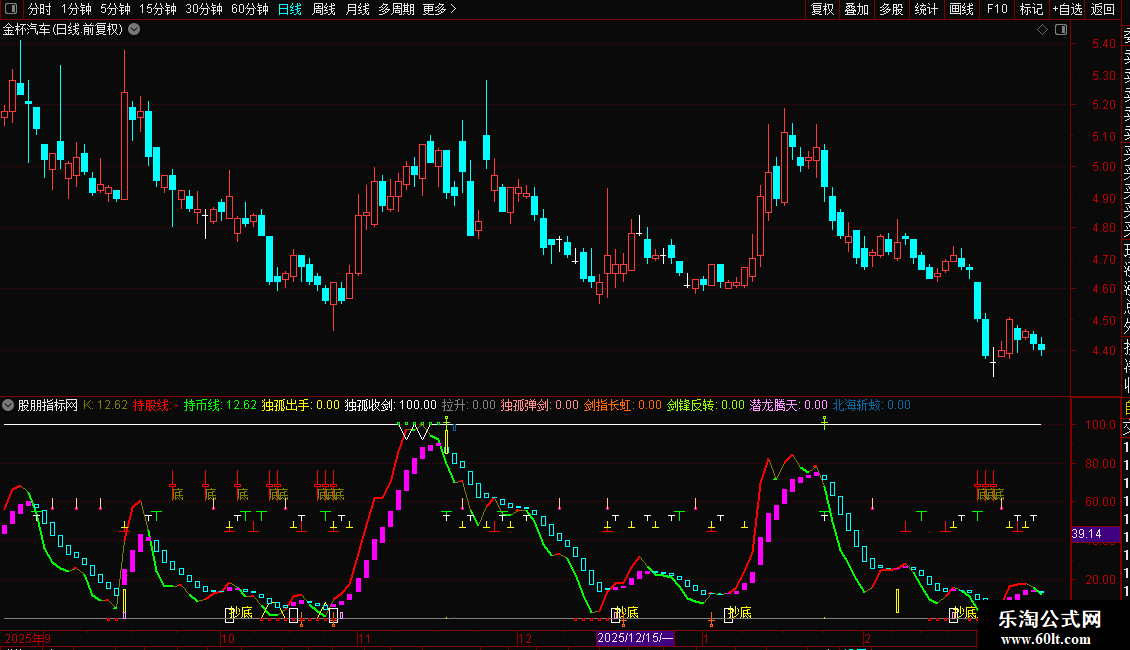Toggle the 复权 price adjustment option
The width and height of the screenshot is (1130, 650).
point(822,10)
